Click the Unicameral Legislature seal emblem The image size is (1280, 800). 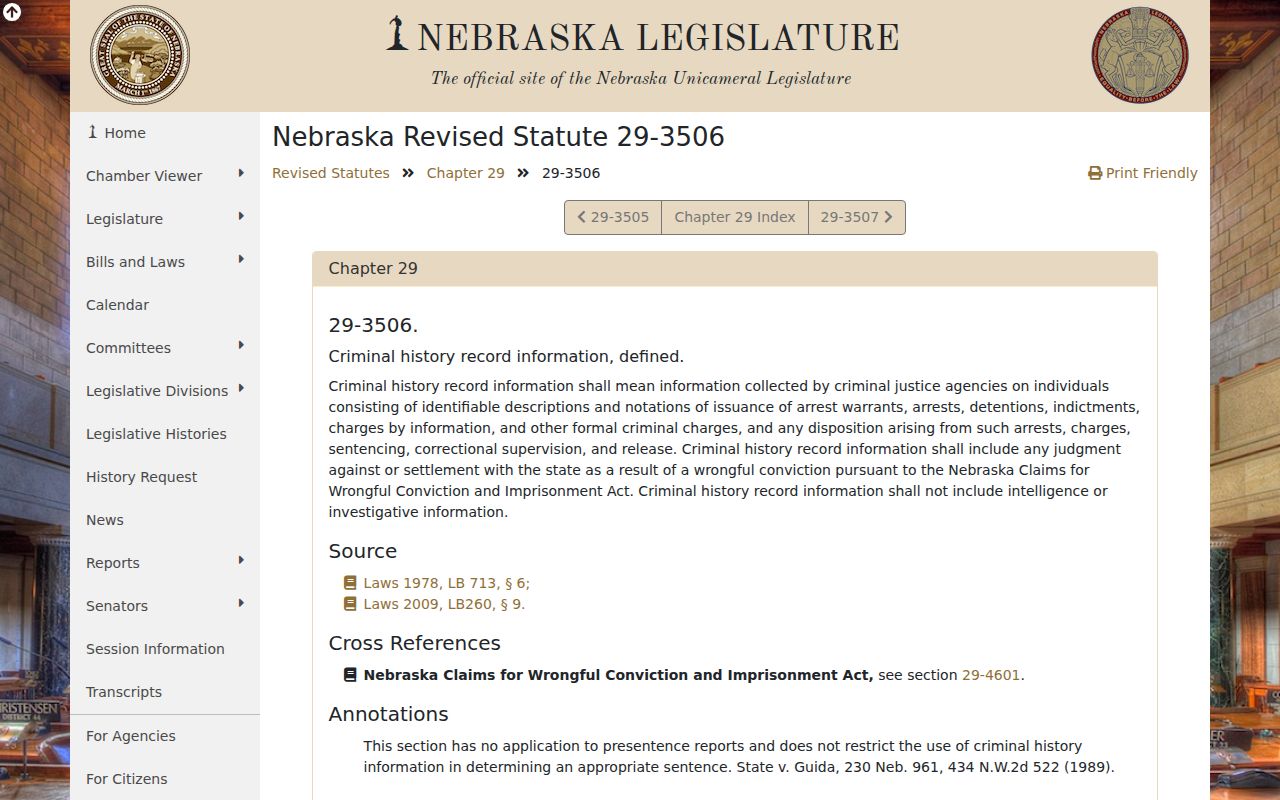[1140, 56]
